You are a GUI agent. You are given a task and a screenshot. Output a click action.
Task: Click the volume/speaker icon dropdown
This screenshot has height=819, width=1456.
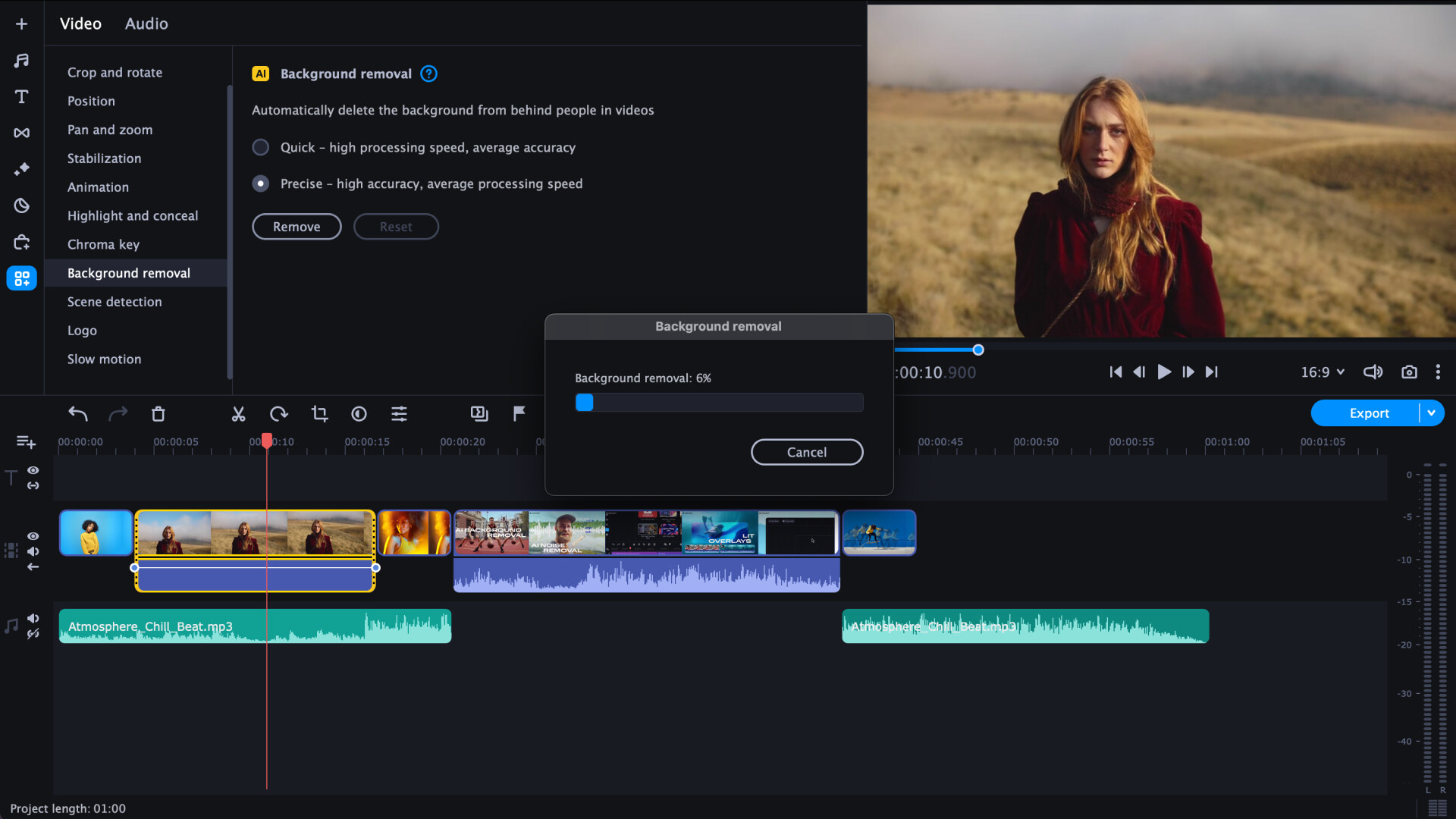click(x=1374, y=372)
